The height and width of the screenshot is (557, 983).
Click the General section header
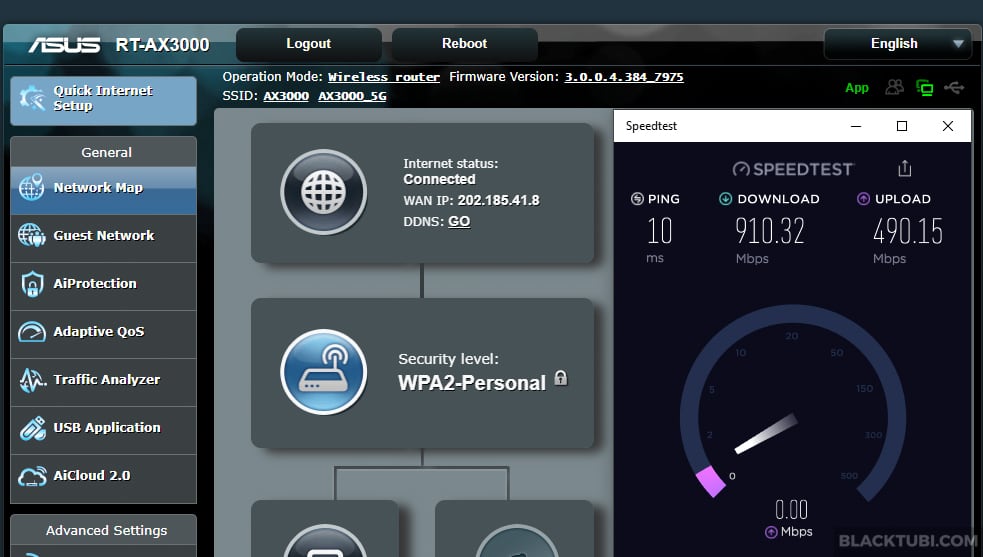[103, 152]
